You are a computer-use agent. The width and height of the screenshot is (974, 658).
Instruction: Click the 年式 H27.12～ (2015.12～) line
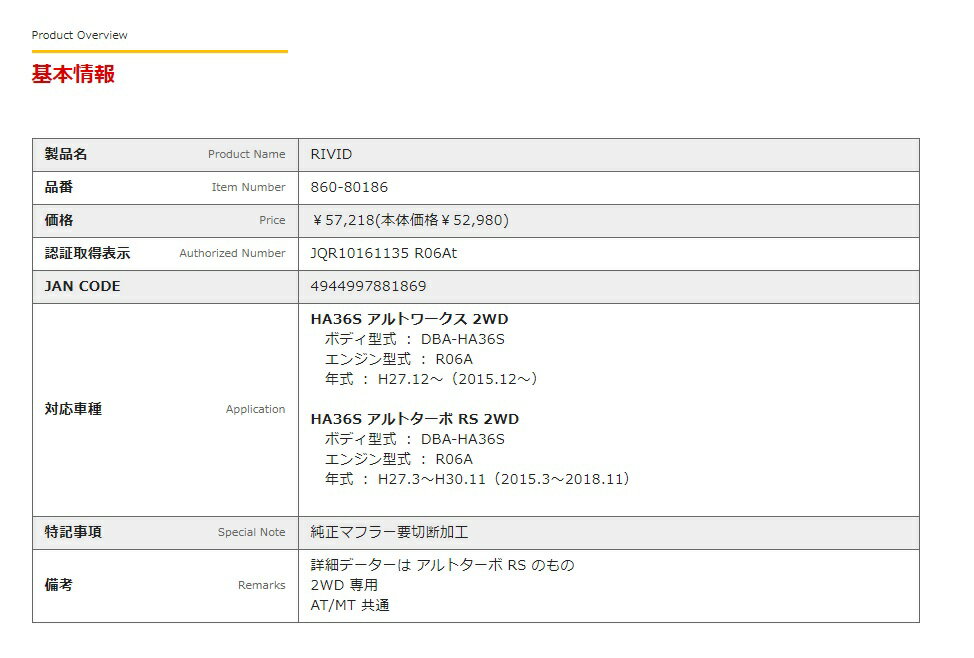tap(432, 379)
